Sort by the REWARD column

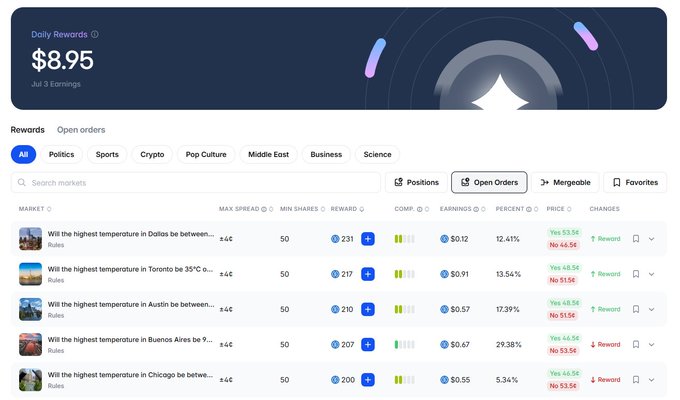tap(347, 209)
